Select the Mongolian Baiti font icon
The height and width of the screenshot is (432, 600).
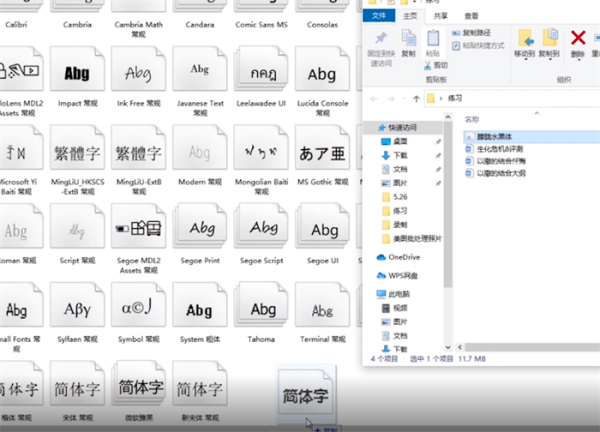(261, 148)
